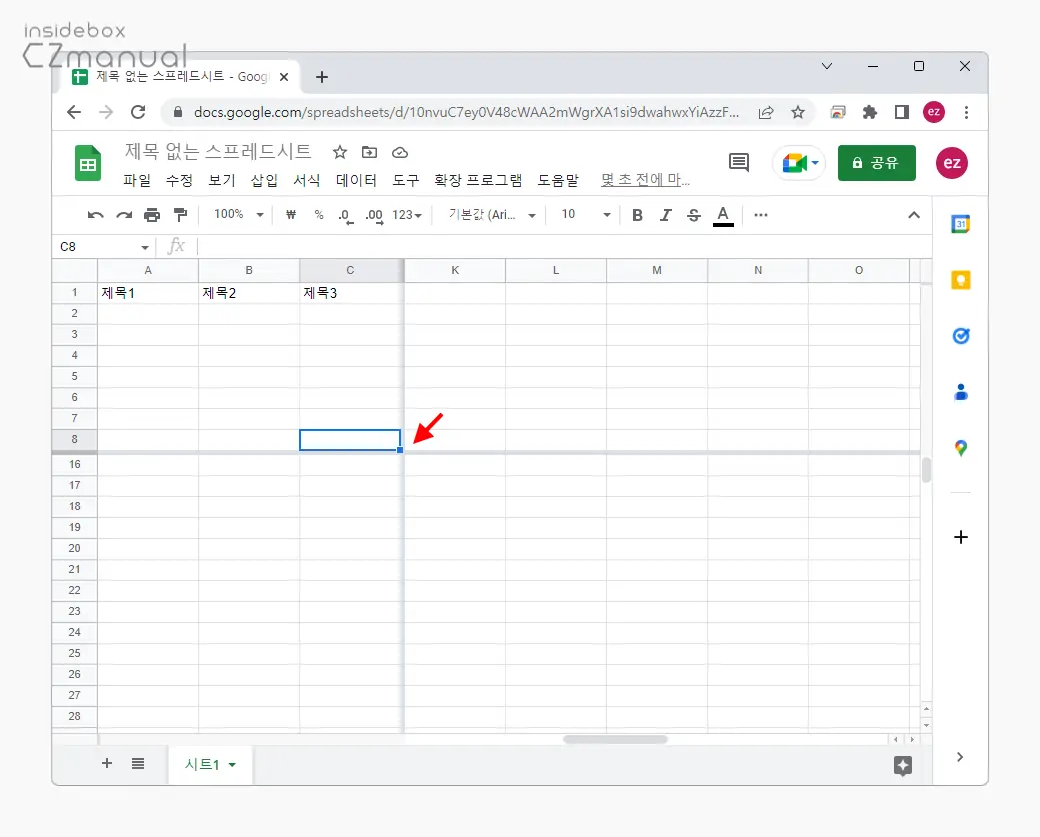Viewport: 1040px width, 837px height.
Task: Click the undo icon in toolbar
Action: click(x=95, y=215)
